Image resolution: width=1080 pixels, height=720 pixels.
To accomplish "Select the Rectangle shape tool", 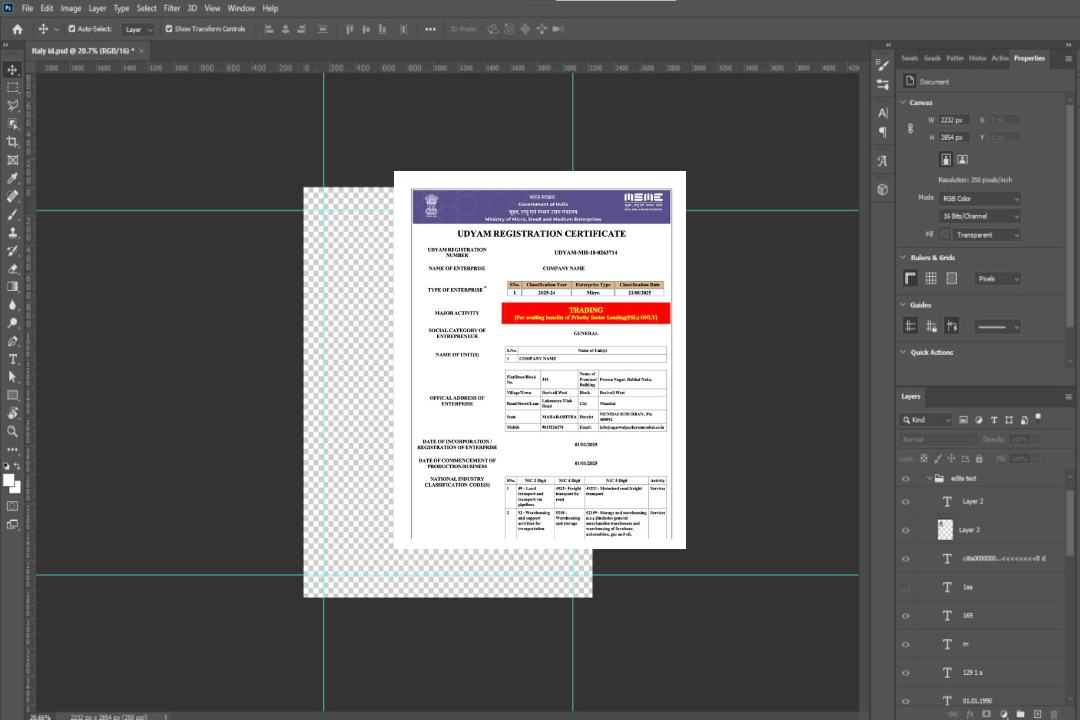I will (x=12, y=395).
